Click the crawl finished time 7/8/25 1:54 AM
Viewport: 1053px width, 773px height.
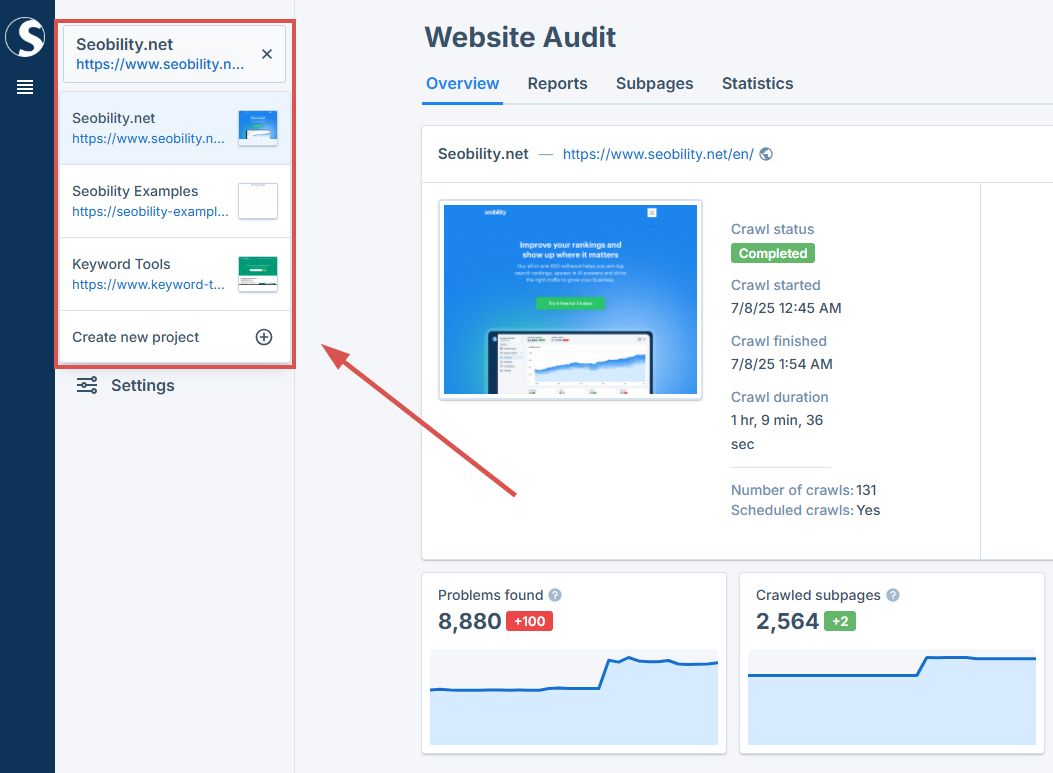[782, 364]
